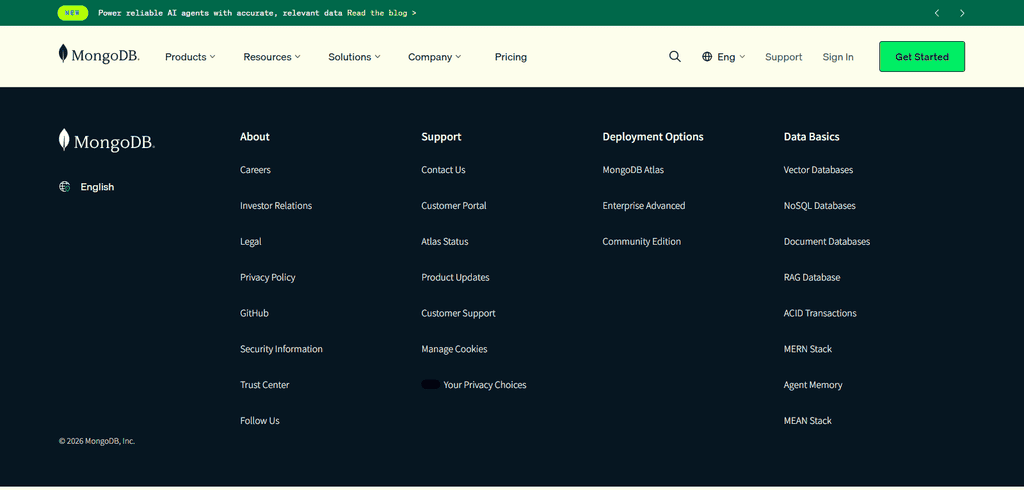Click the About footer heading
The height and width of the screenshot is (490, 1024).
point(255,137)
